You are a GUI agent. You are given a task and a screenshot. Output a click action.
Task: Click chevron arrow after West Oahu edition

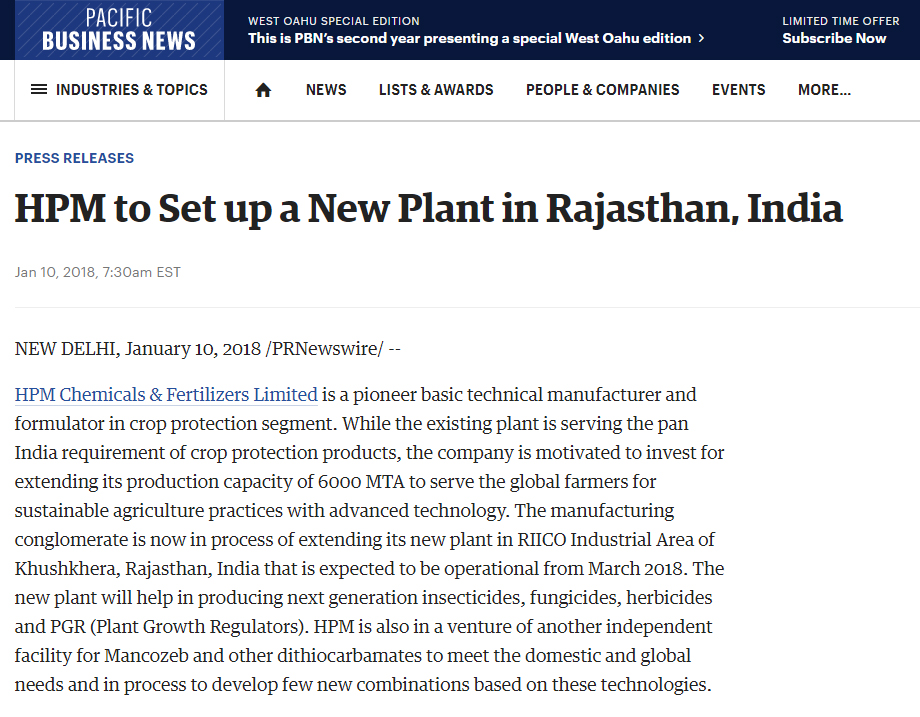pos(701,39)
